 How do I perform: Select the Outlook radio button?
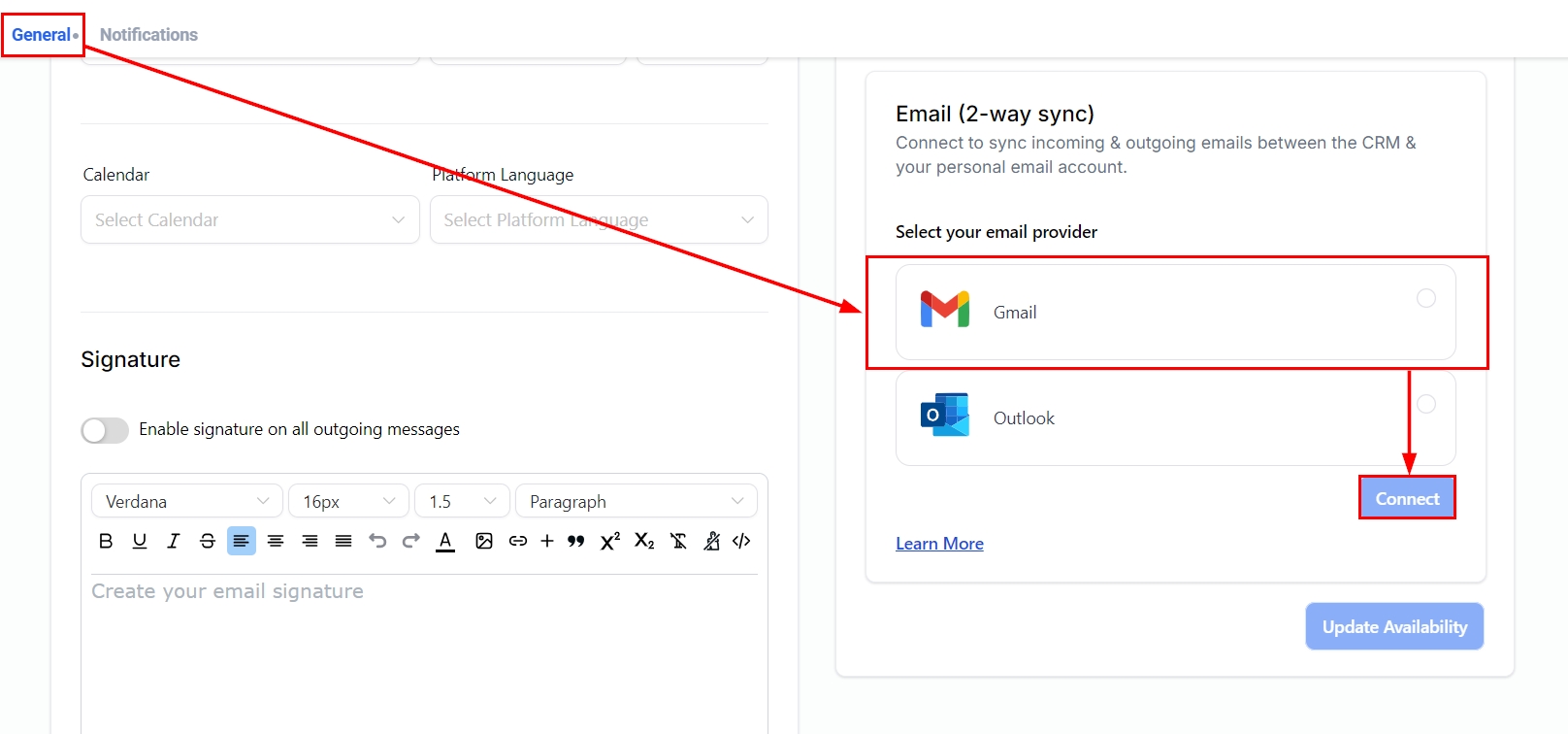[1425, 404]
